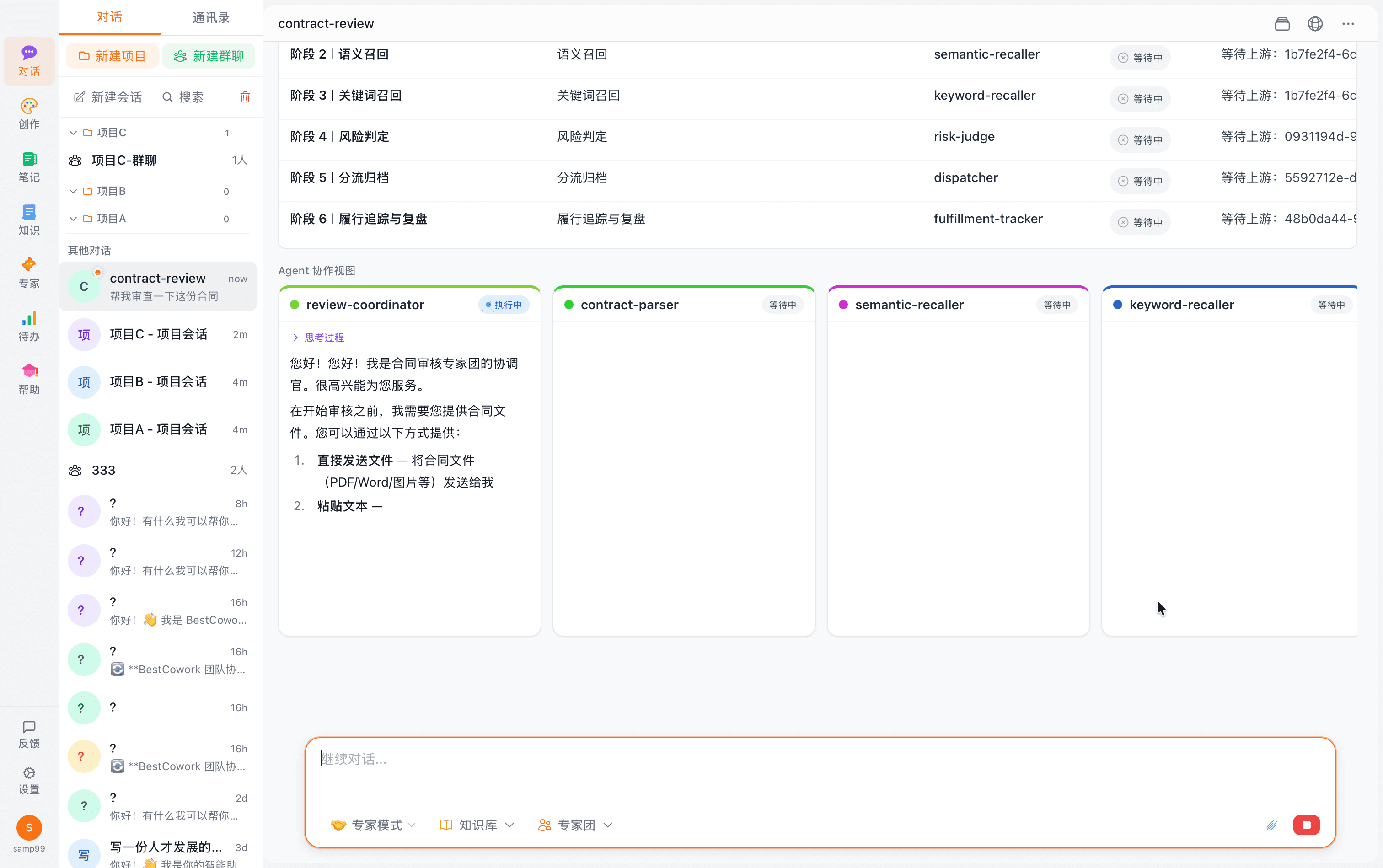Switch to the 通讯录 contacts tab

[211, 17]
